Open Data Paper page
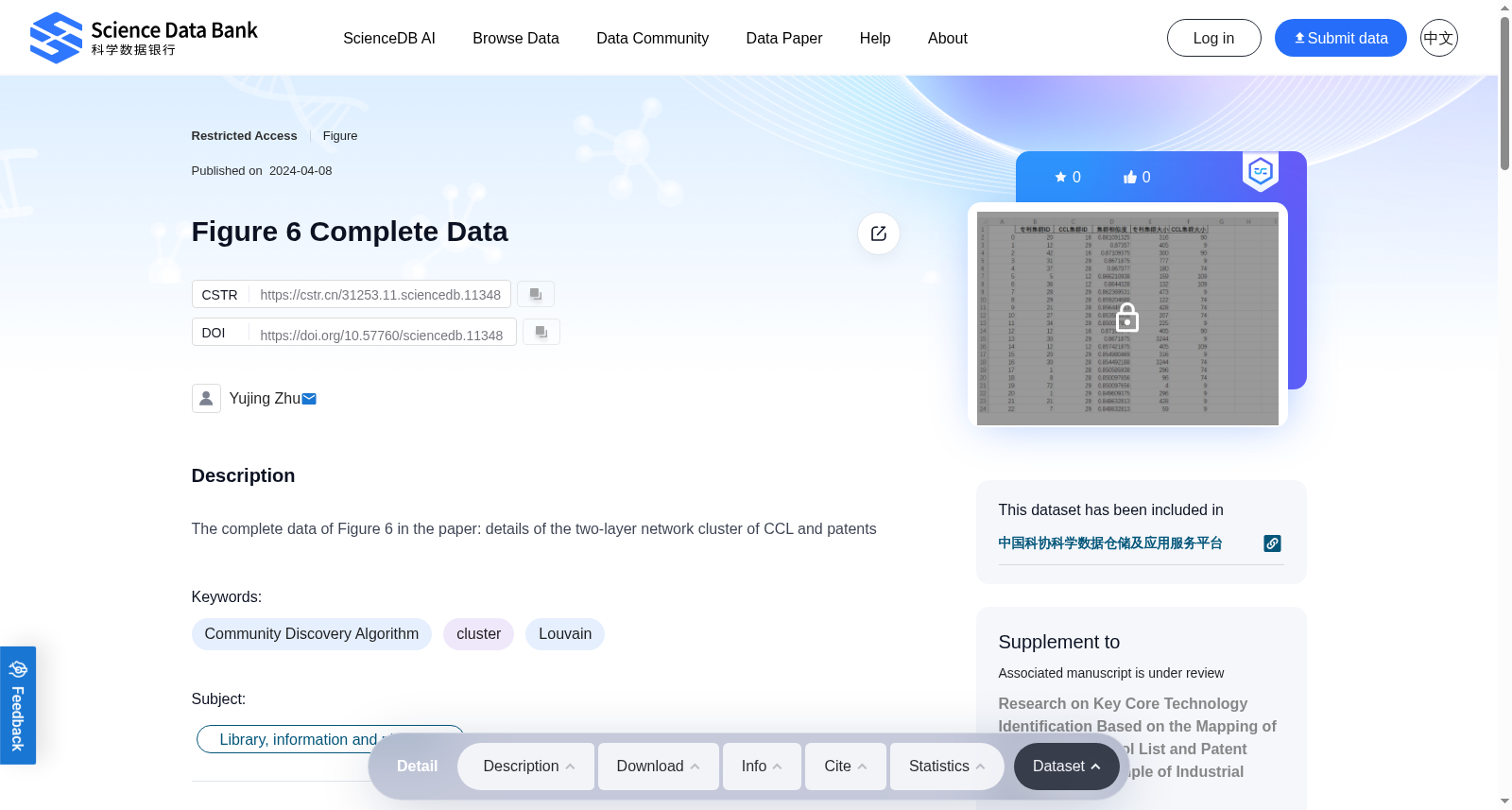This screenshot has height=810, width=1512. point(784,38)
